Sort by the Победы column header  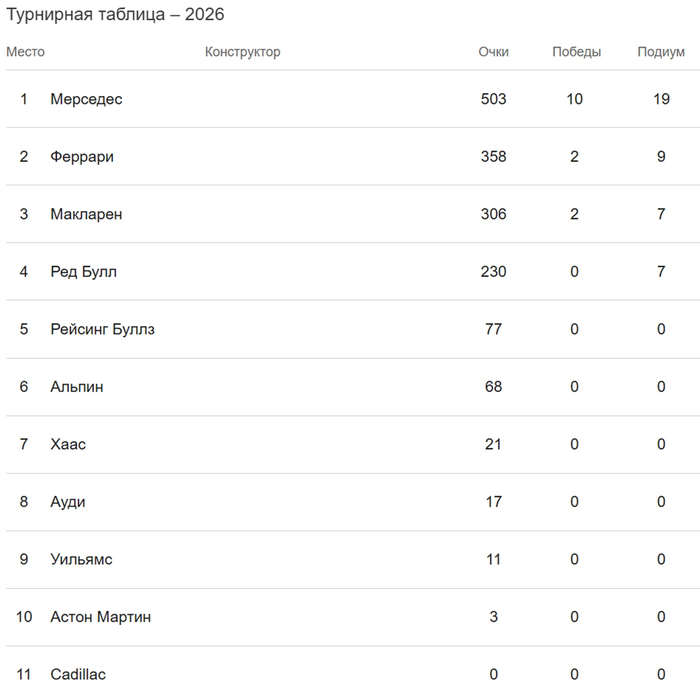(577, 52)
